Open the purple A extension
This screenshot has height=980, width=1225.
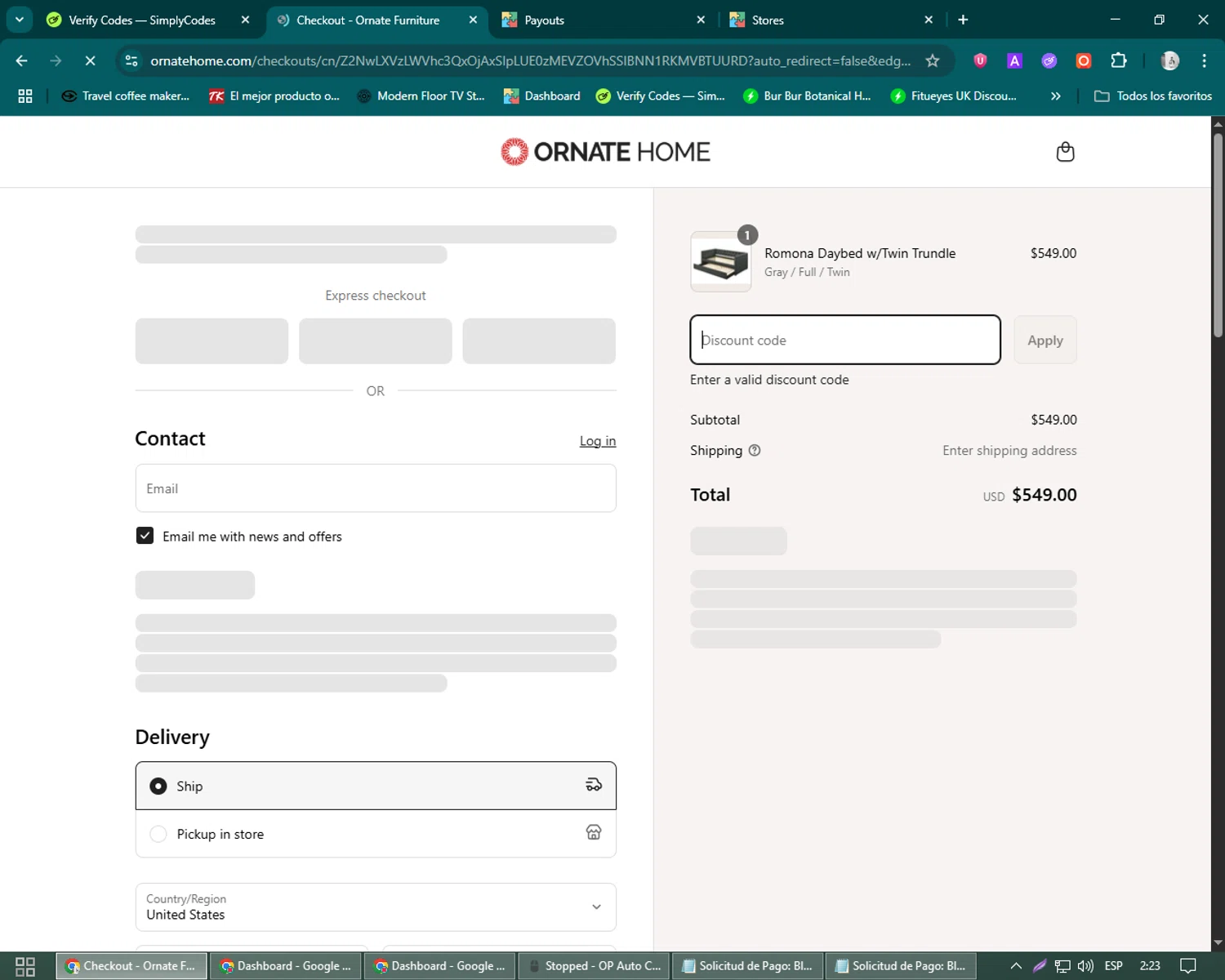click(x=1014, y=60)
